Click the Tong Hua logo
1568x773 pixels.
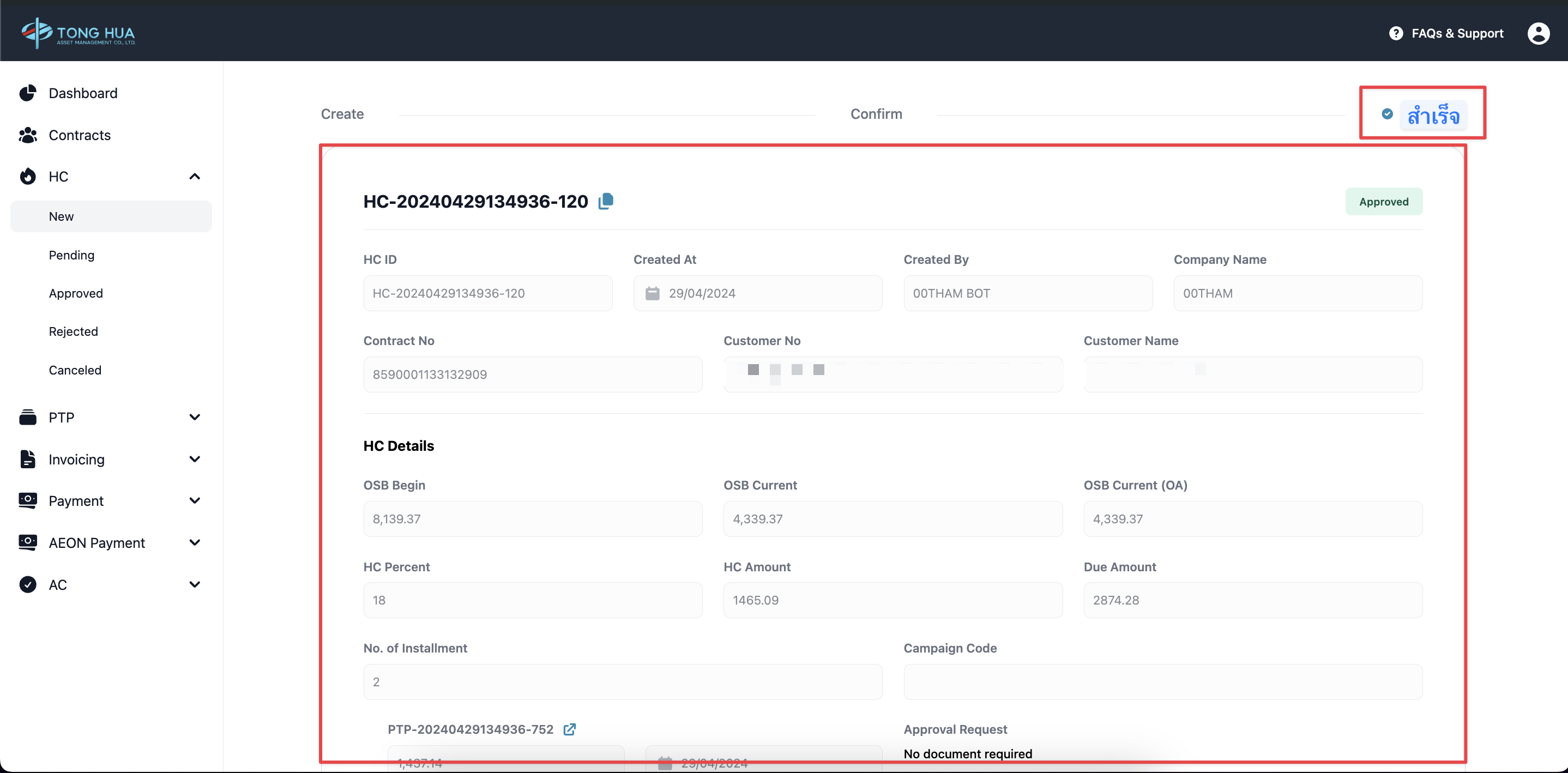pyautogui.click(x=78, y=33)
